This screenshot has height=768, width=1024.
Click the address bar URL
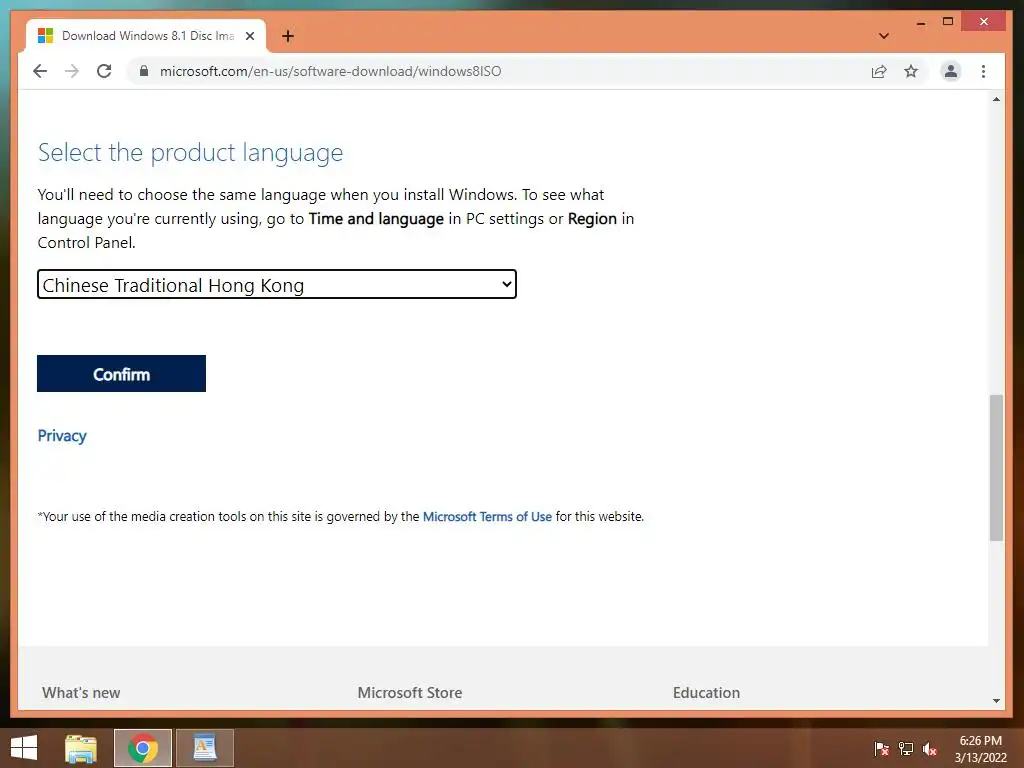(x=330, y=71)
